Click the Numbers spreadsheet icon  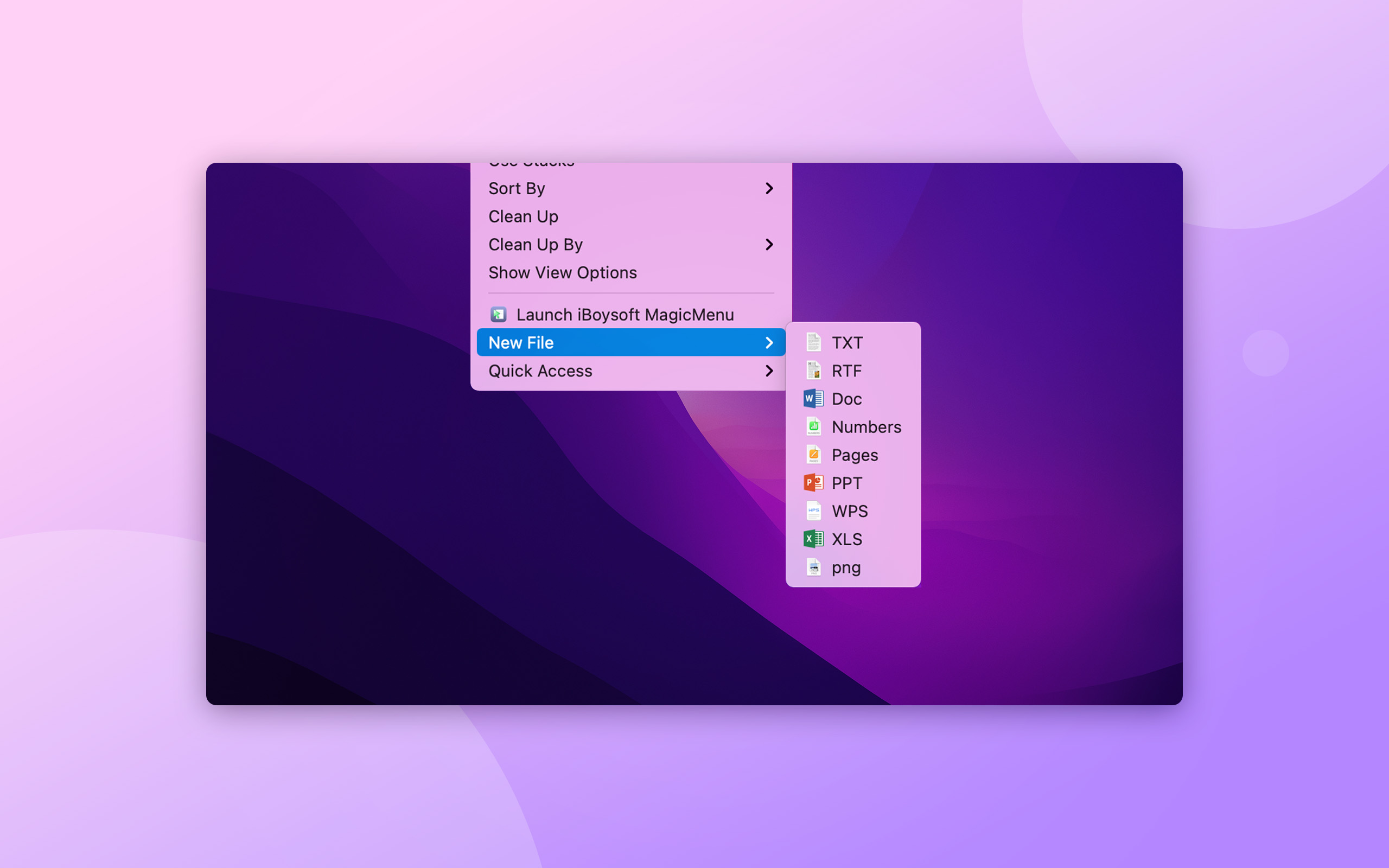813,426
